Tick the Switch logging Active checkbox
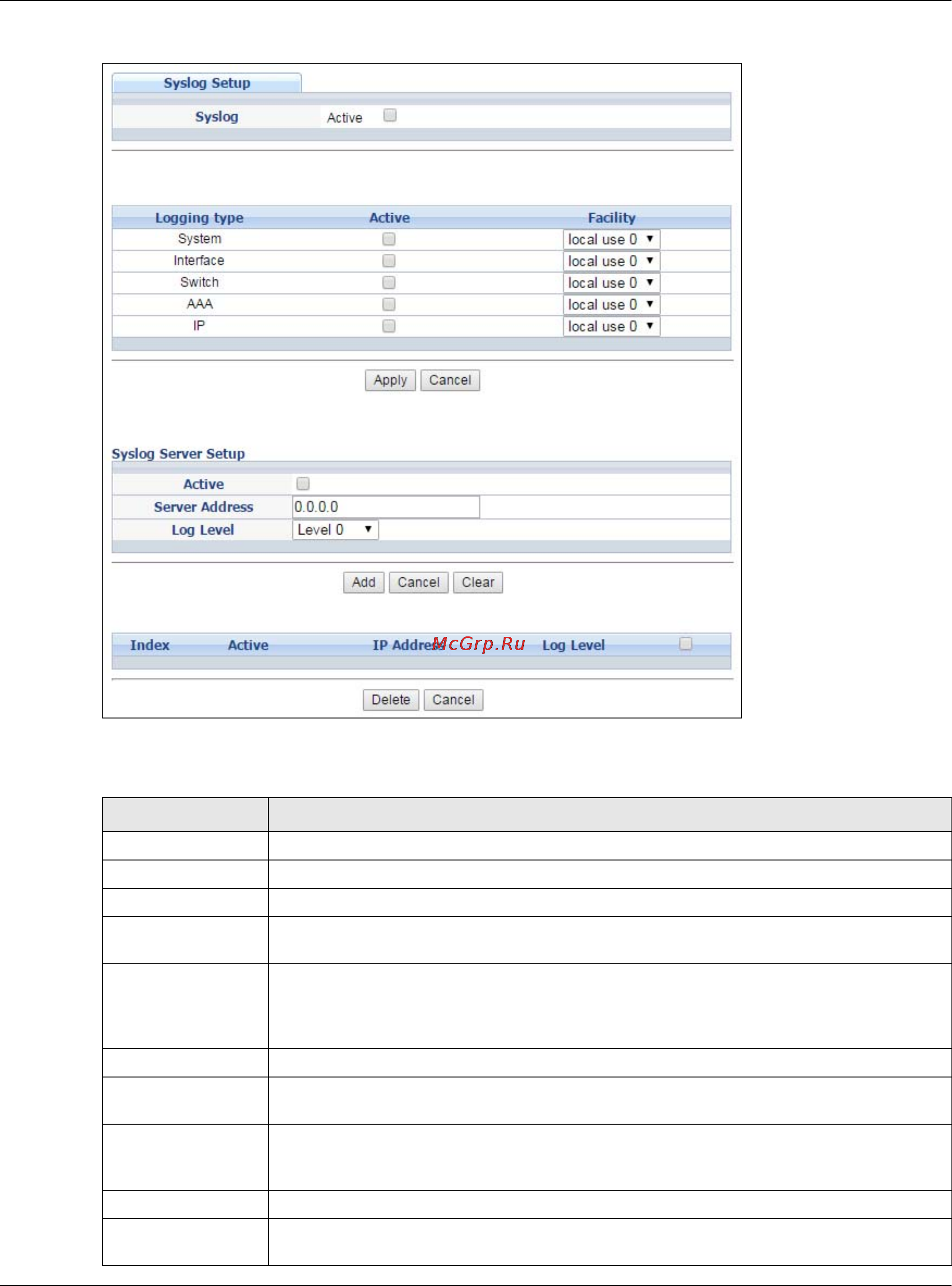The height and width of the screenshot is (1286, 952). coord(389,283)
